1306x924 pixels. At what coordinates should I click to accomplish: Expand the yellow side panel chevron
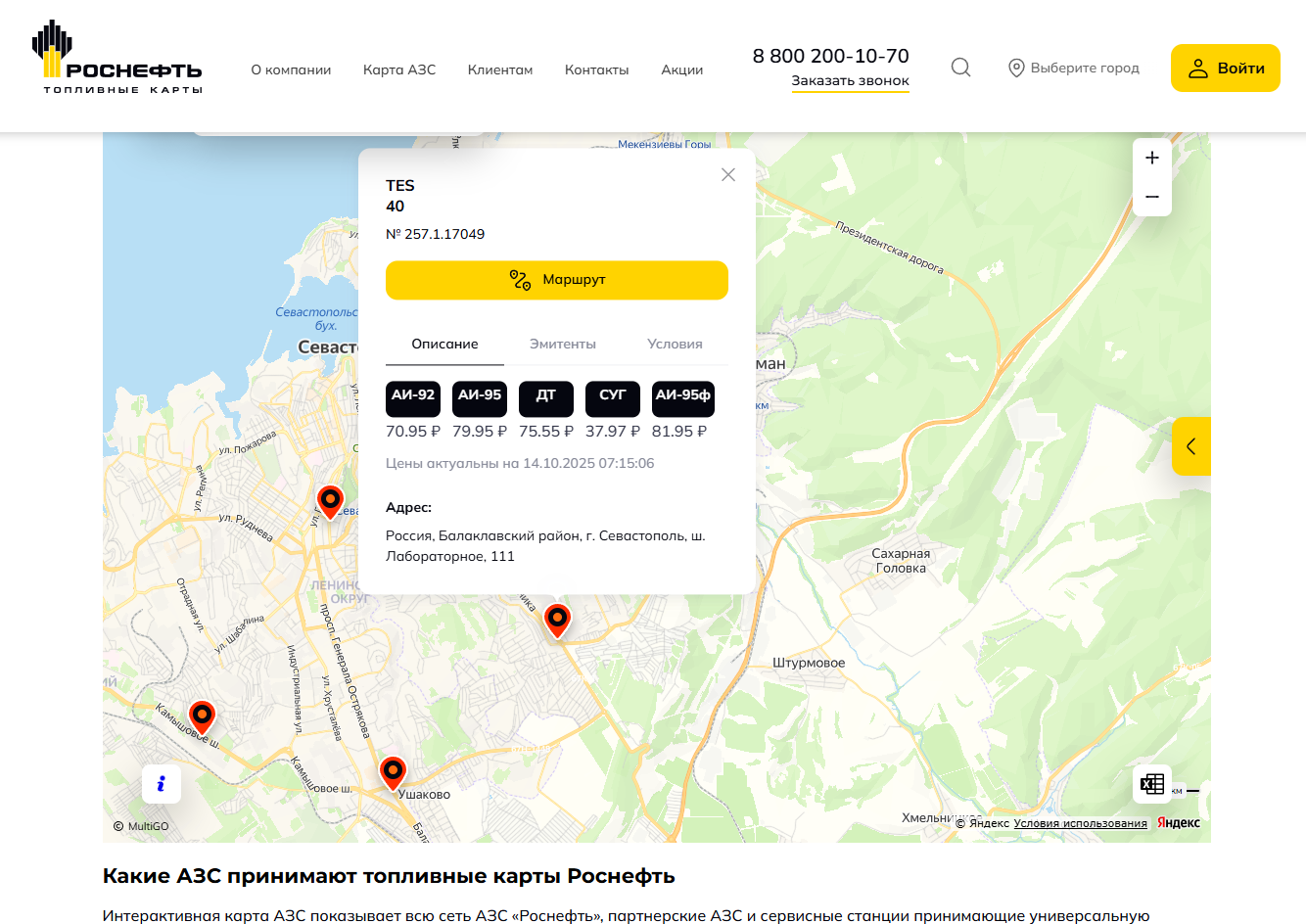pyautogui.click(x=1191, y=446)
